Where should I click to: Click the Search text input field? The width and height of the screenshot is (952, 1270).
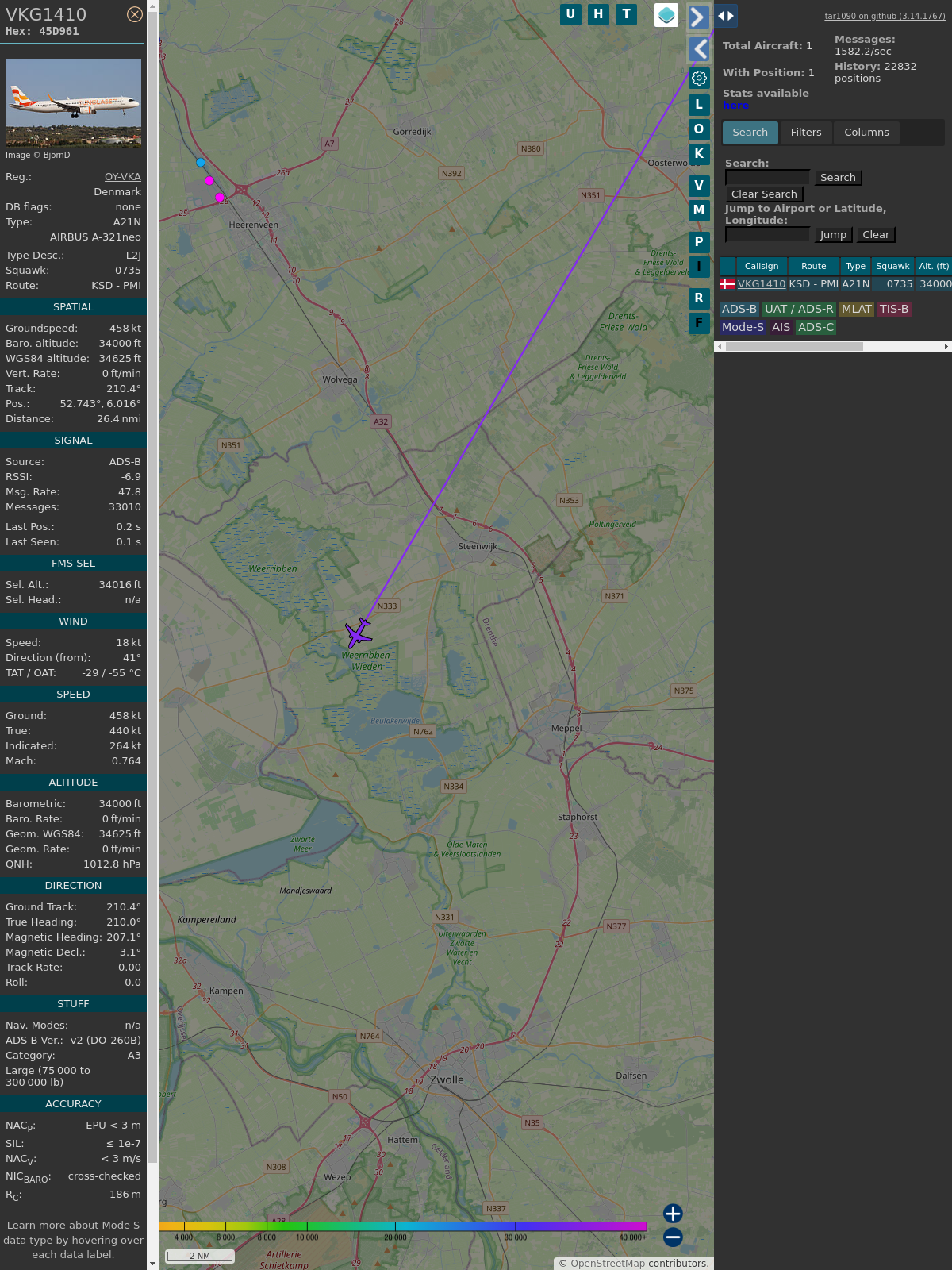click(767, 177)
